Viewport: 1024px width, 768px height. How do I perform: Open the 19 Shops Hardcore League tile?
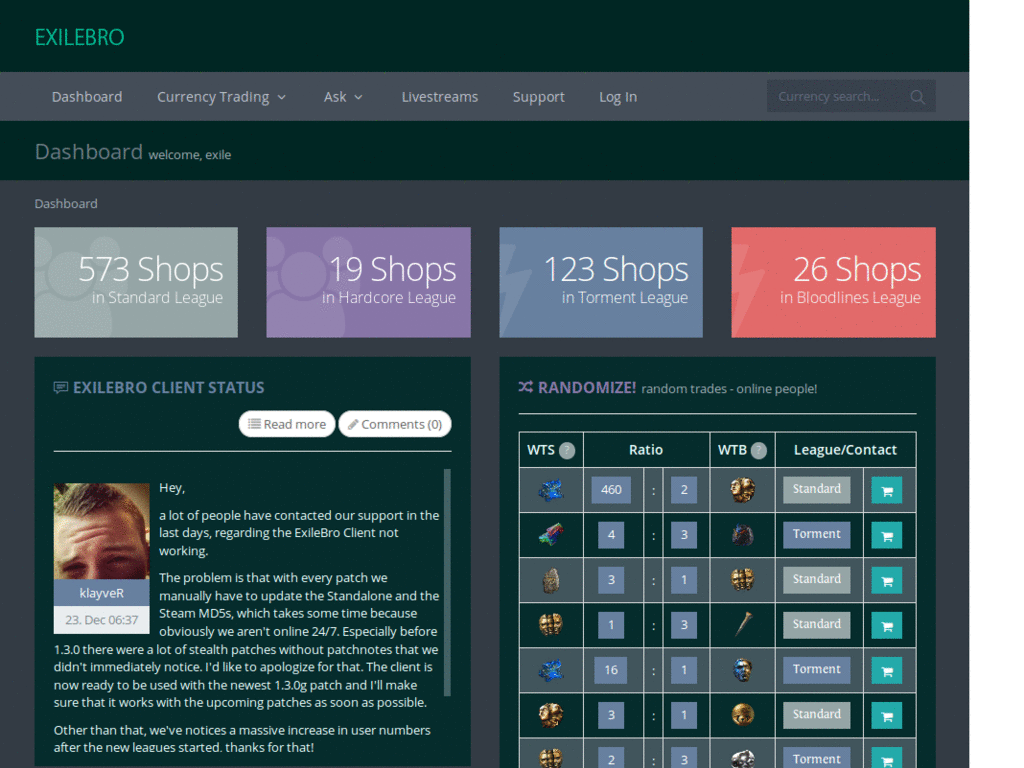tap(368, 282)
